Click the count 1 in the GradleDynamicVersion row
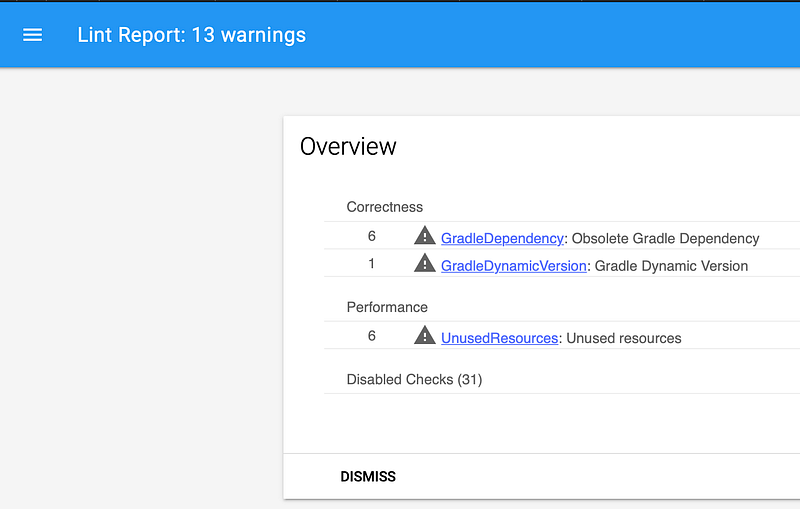The height and width of the screenshot is (509, 800). click(372, 264)
